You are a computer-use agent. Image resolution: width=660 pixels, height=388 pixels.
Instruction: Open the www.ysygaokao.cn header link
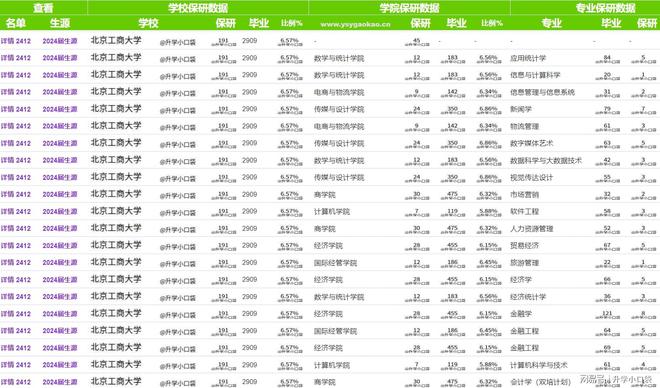pyautogui.click(x=355, y=24)
